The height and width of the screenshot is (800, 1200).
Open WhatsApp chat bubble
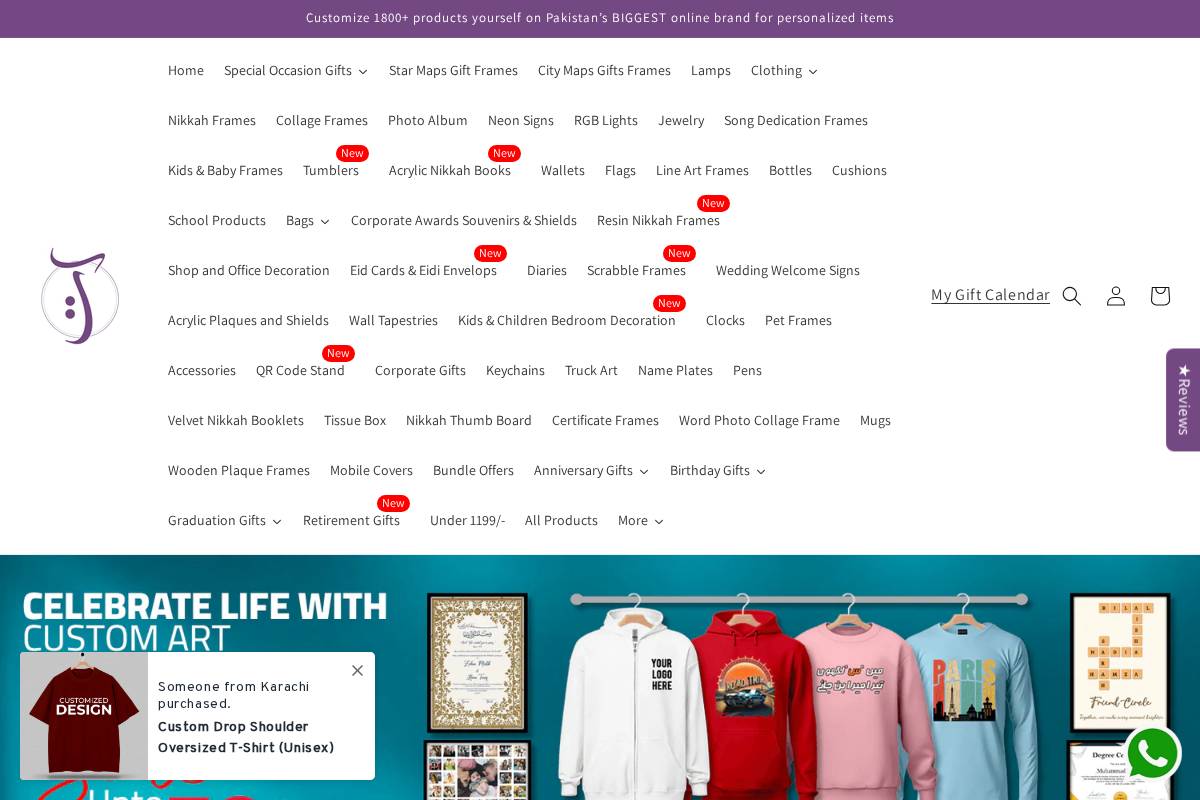coord(1152,753)
